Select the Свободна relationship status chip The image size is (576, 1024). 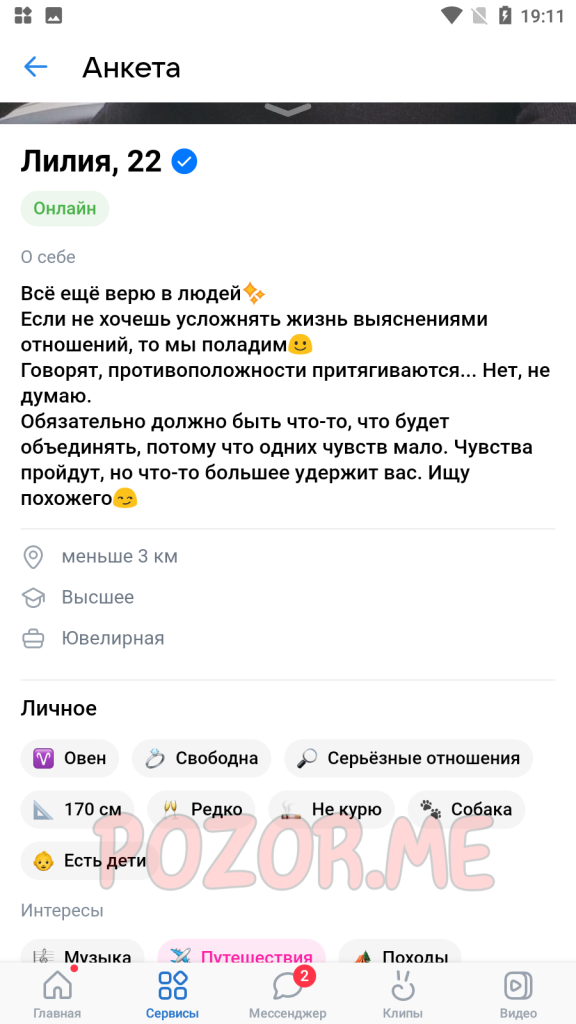201,758
